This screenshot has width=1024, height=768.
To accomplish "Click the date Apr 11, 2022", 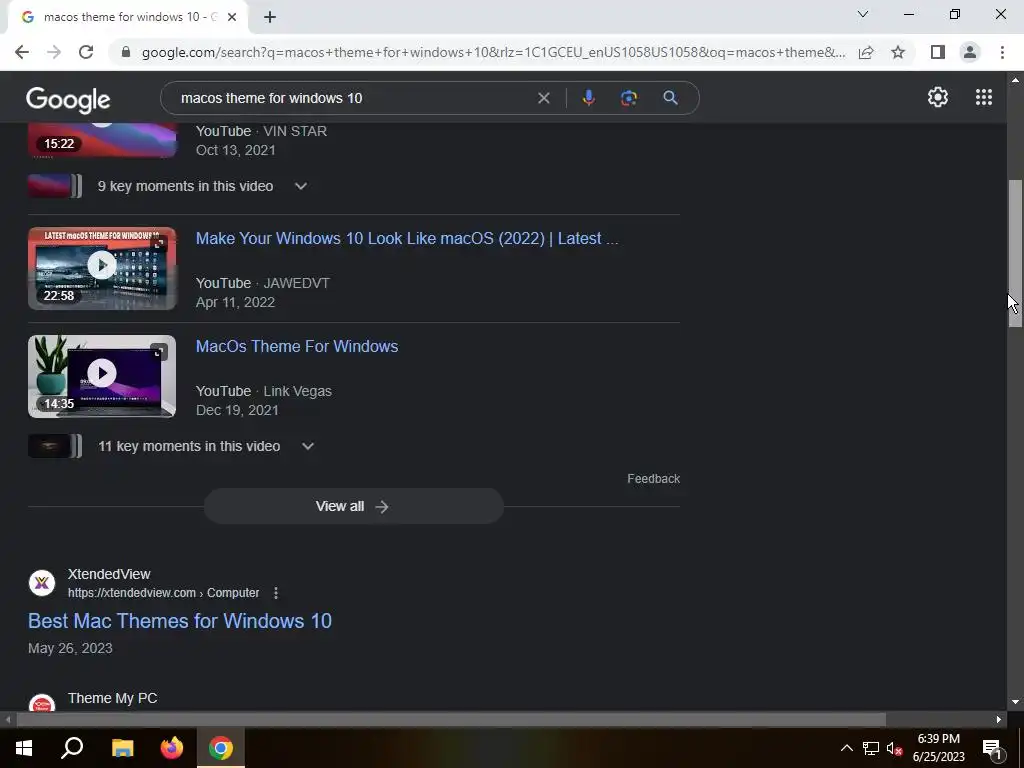I will [x=235, y=302].
